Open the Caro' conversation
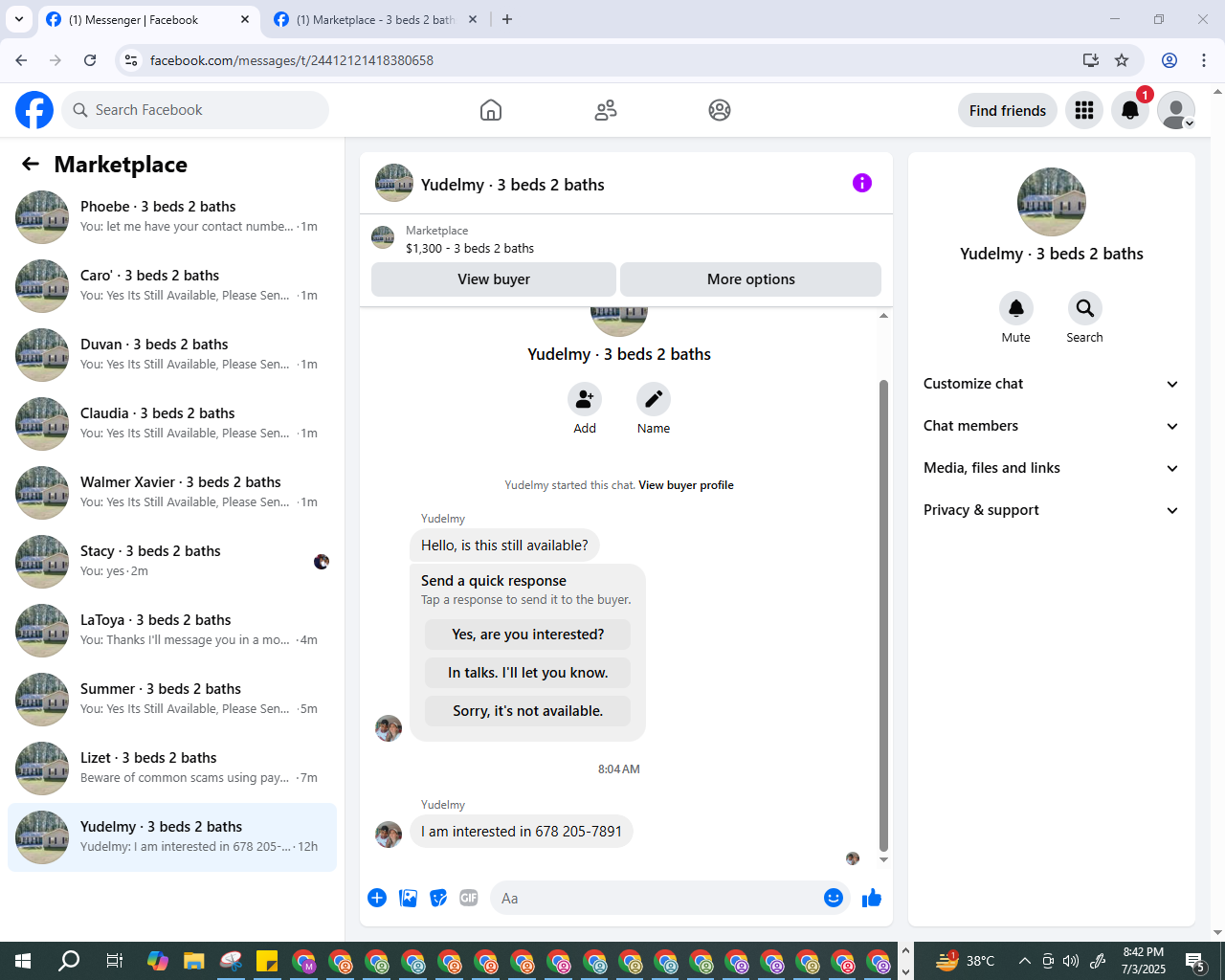Image resolution: width=1225 pixels, height=980 pixels. click(172, 286)
